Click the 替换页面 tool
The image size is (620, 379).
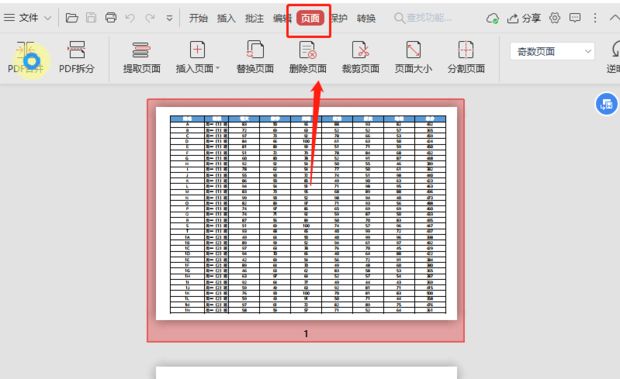pyautogui.click(x=255, y=58)
